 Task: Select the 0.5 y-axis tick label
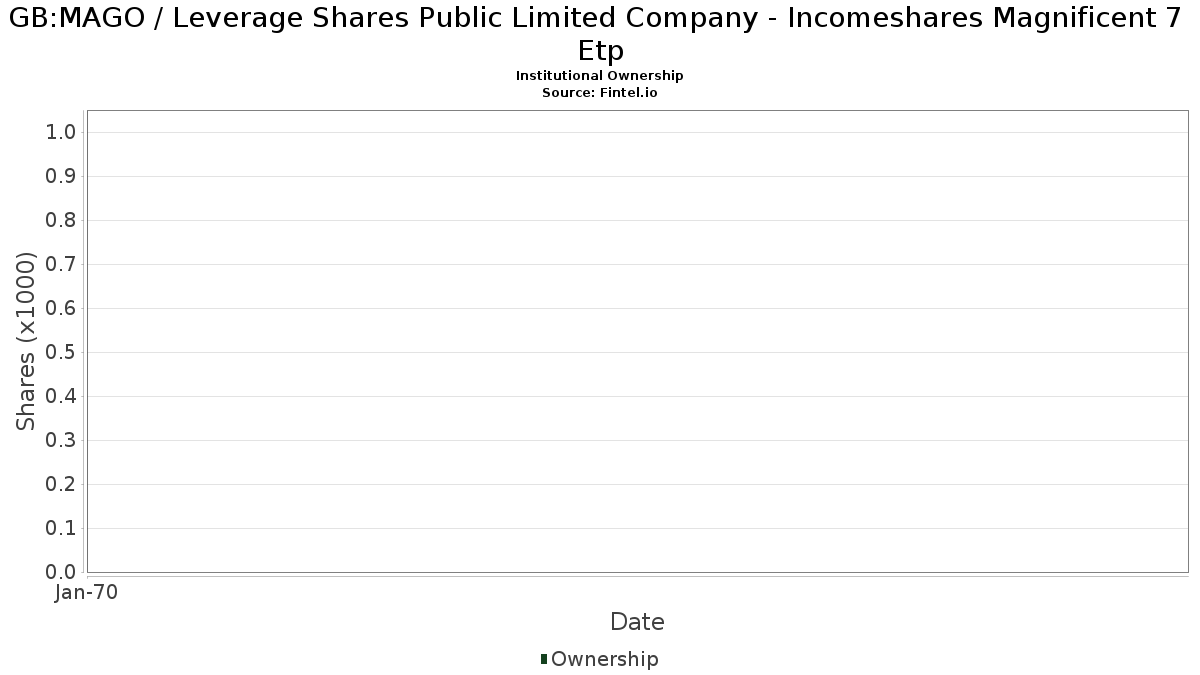62,353
